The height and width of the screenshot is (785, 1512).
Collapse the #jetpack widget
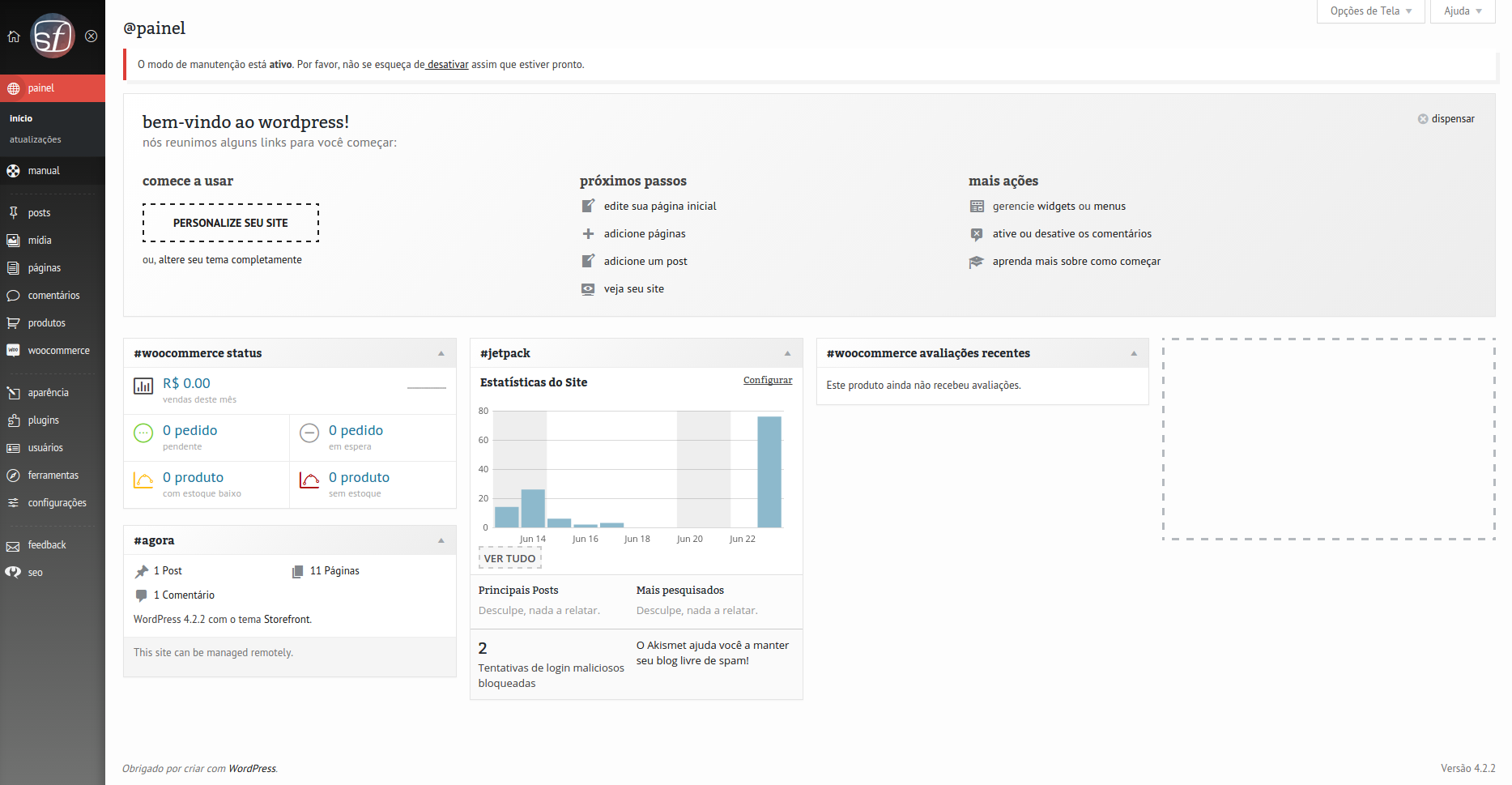coord(787,353)
